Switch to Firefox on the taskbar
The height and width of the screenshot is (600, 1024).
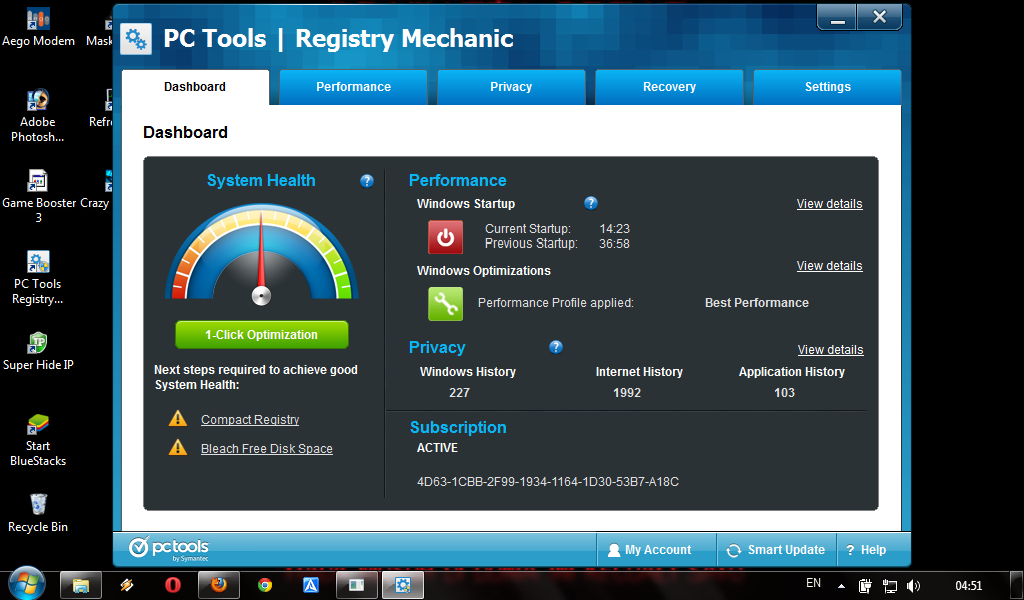click(219, 585)
